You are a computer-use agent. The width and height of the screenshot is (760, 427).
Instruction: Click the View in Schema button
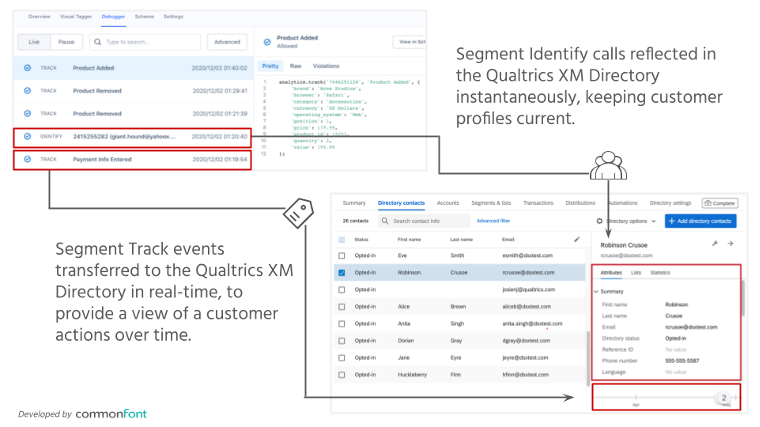point(410,42)
